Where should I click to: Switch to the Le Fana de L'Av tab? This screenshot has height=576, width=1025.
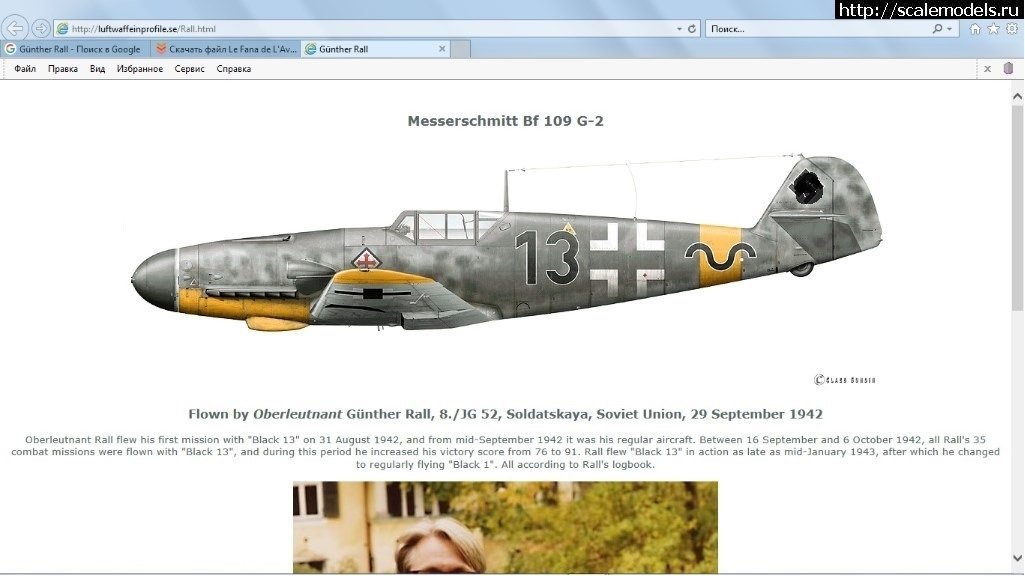coord(226,49)
